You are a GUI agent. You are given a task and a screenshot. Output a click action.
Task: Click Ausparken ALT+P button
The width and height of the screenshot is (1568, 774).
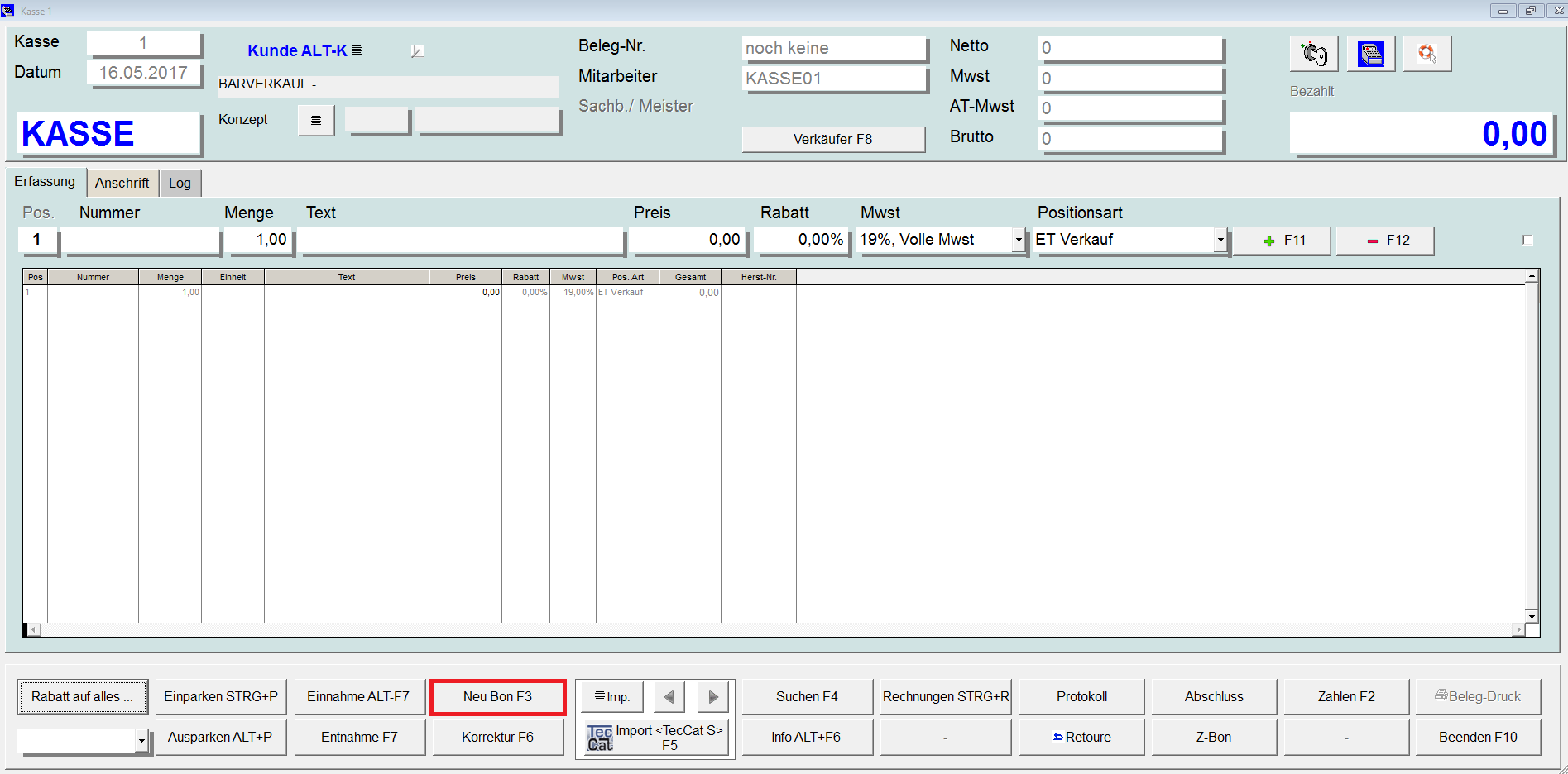coord(221,738)
